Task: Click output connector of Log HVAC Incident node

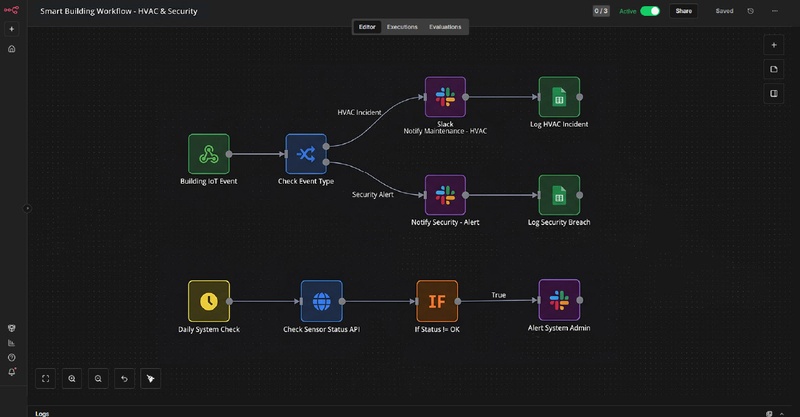Action: [x=580, y=97]
